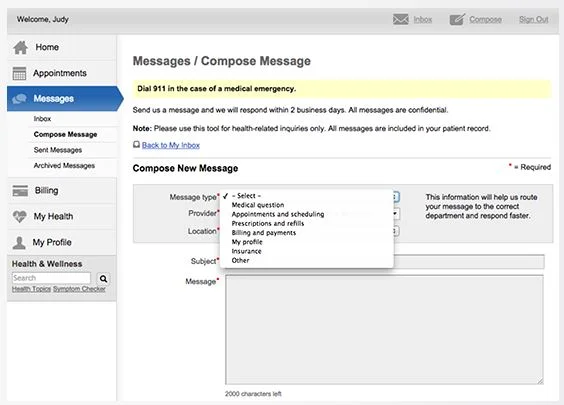This screenshot has width=564, height=405.
Task: Open Archived Messages in the sidebar
Action: pos(64,165)
